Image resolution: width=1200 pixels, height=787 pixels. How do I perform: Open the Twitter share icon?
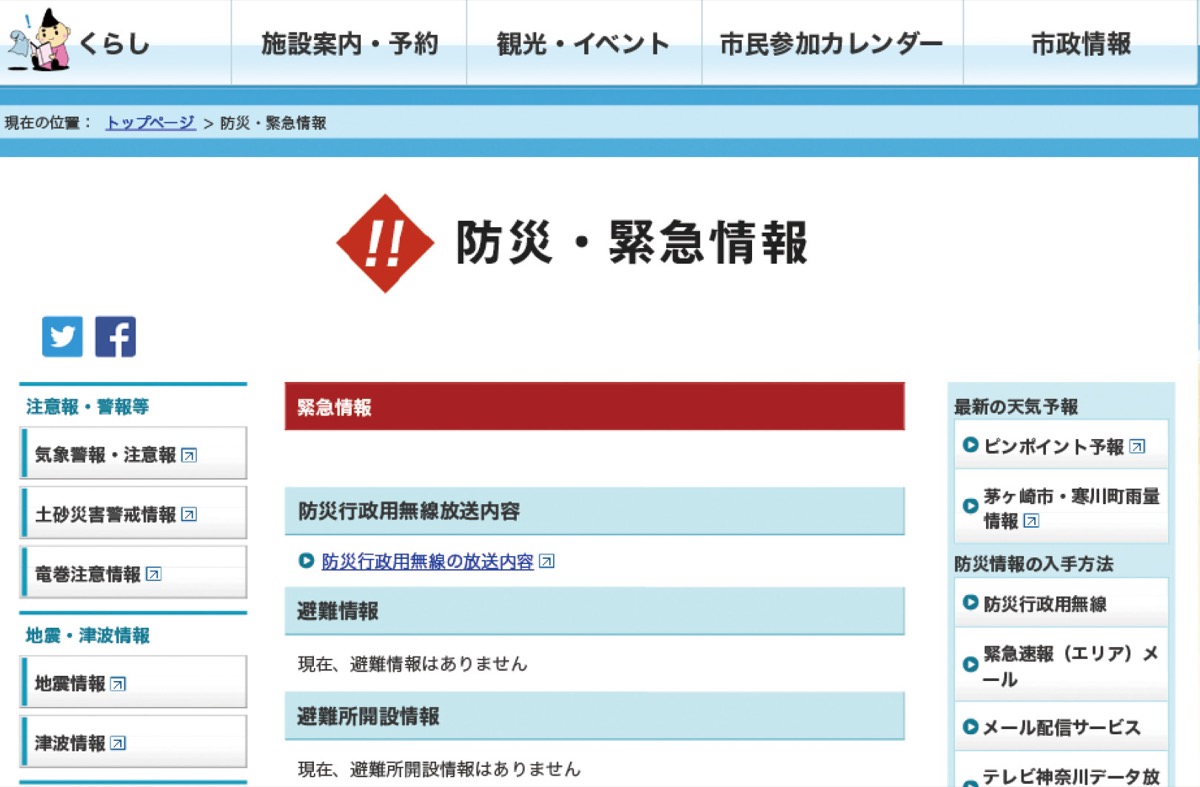click(62, 336)
